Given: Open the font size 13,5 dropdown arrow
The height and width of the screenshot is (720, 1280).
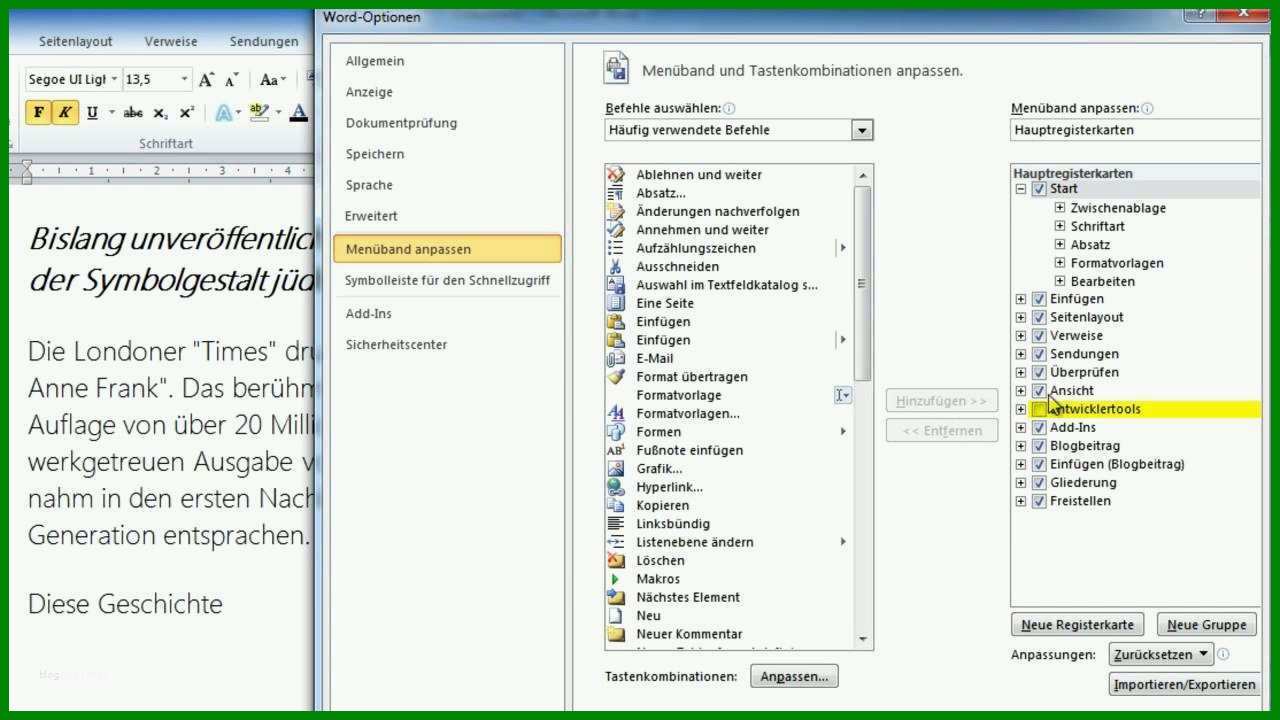Looking at the screenshot, I should click(x=184, y=80).
